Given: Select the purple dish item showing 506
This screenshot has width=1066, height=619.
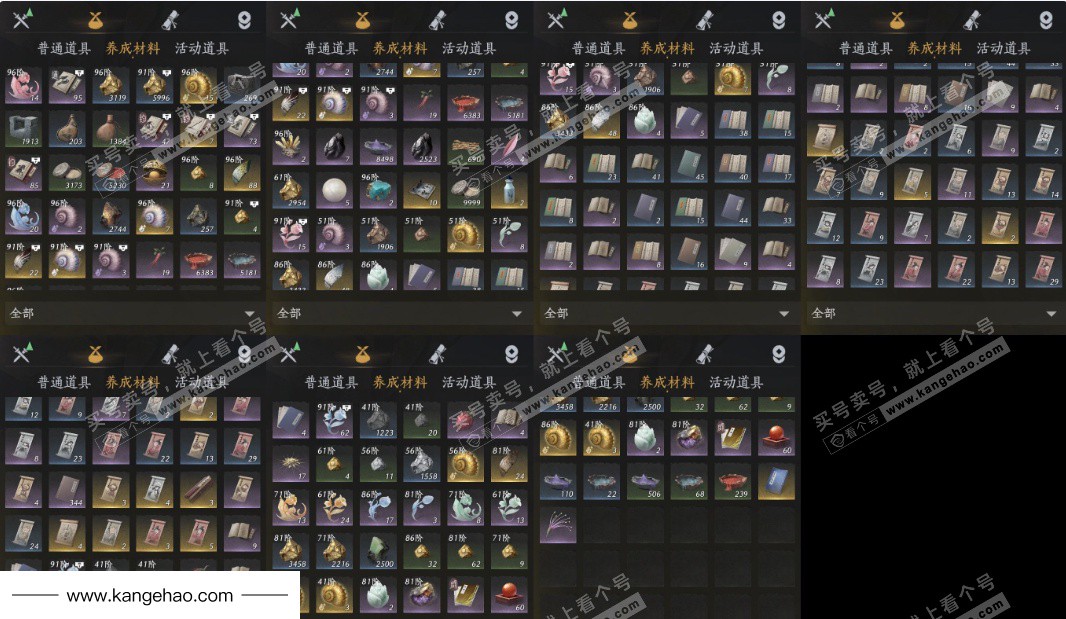Looking at the screenshot, I should point(645,482).
